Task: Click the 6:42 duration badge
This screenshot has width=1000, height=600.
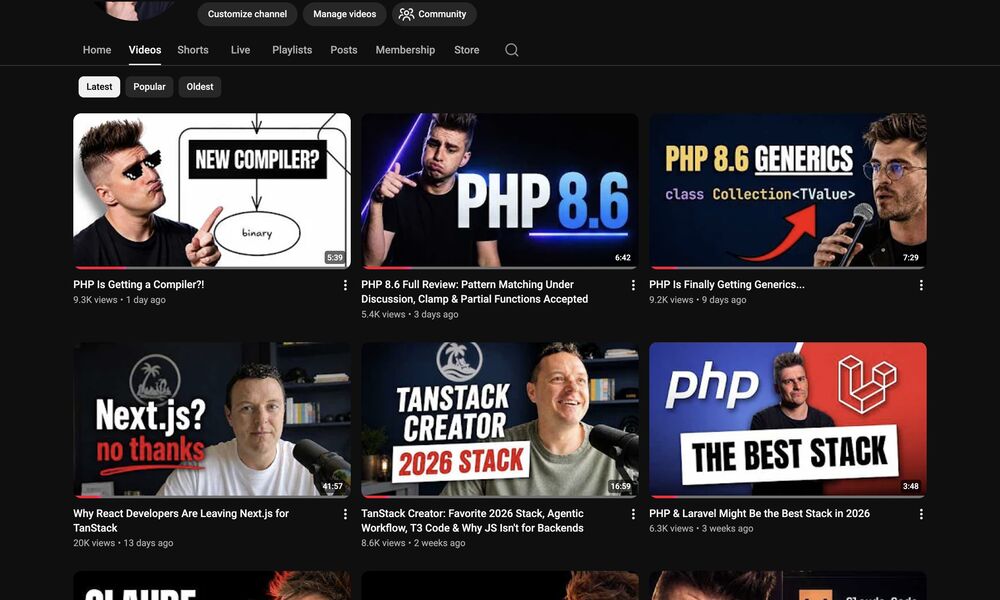Action: (x=623, y=258)
